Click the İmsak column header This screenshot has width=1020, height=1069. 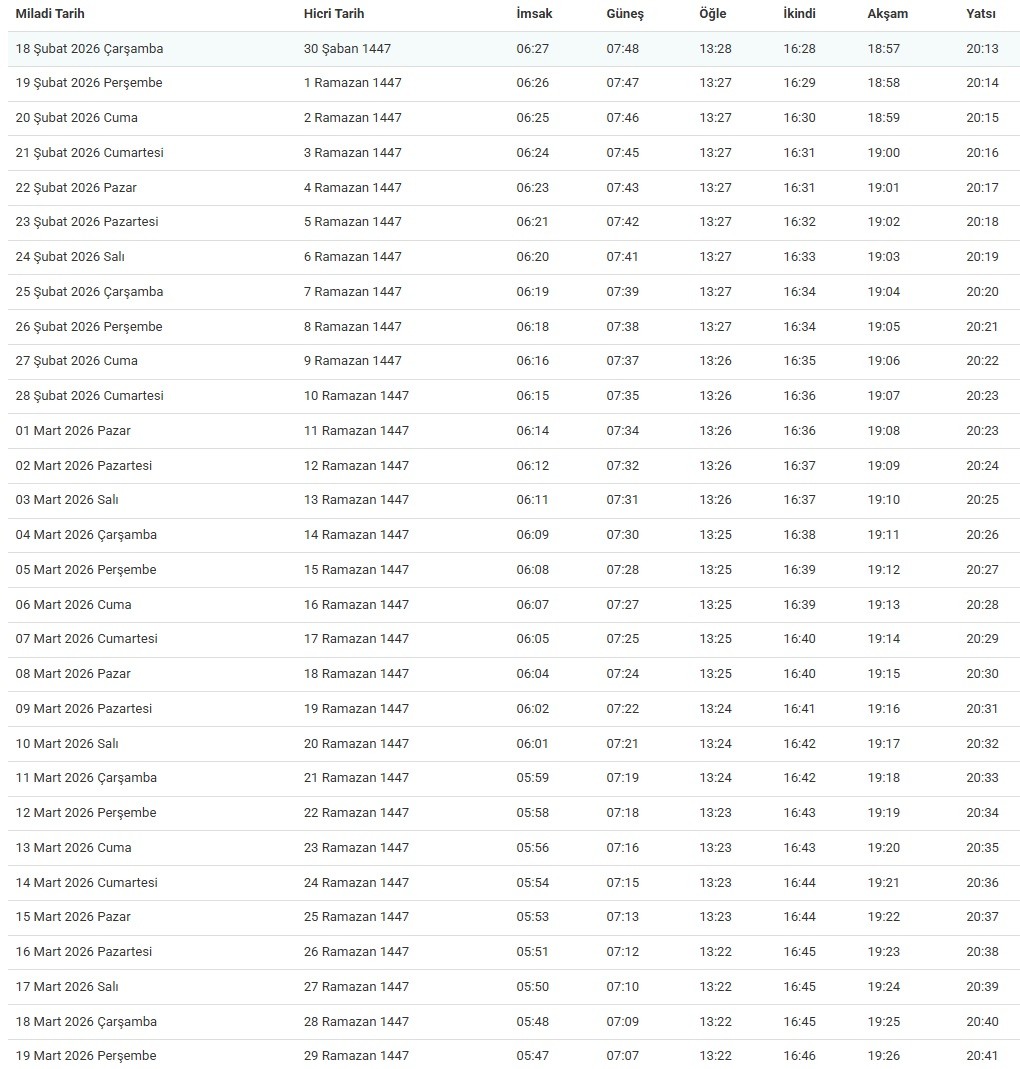coord(534,14)
